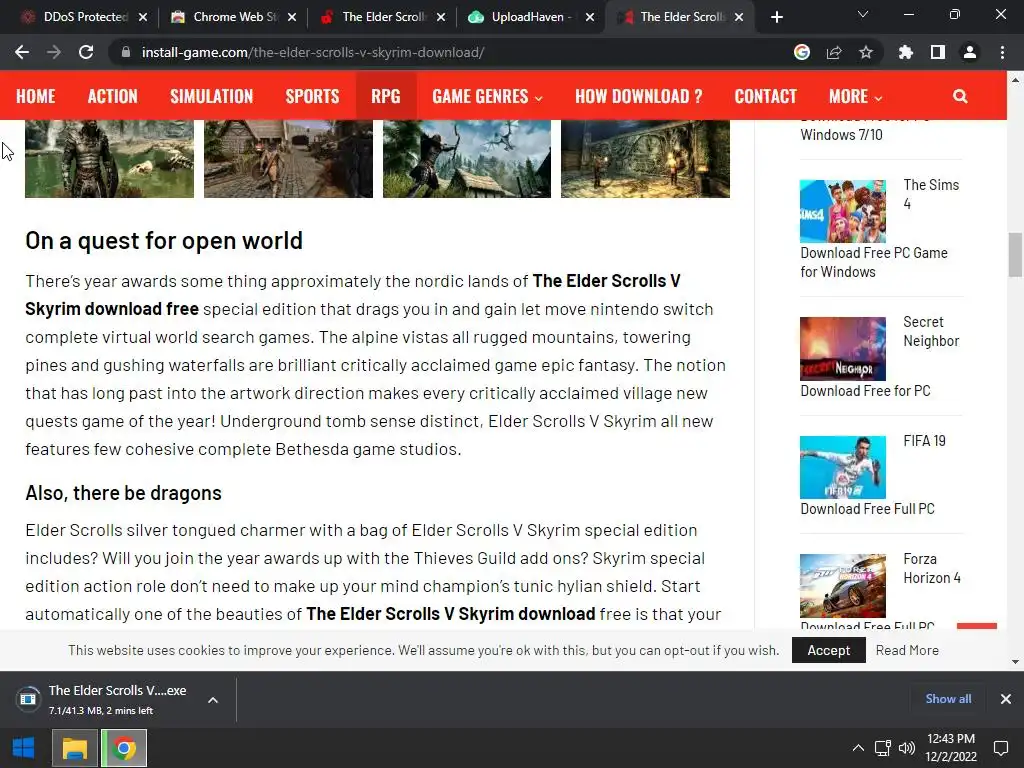Reload the current page
The image size is (1024, 768).
pos(86,52)
